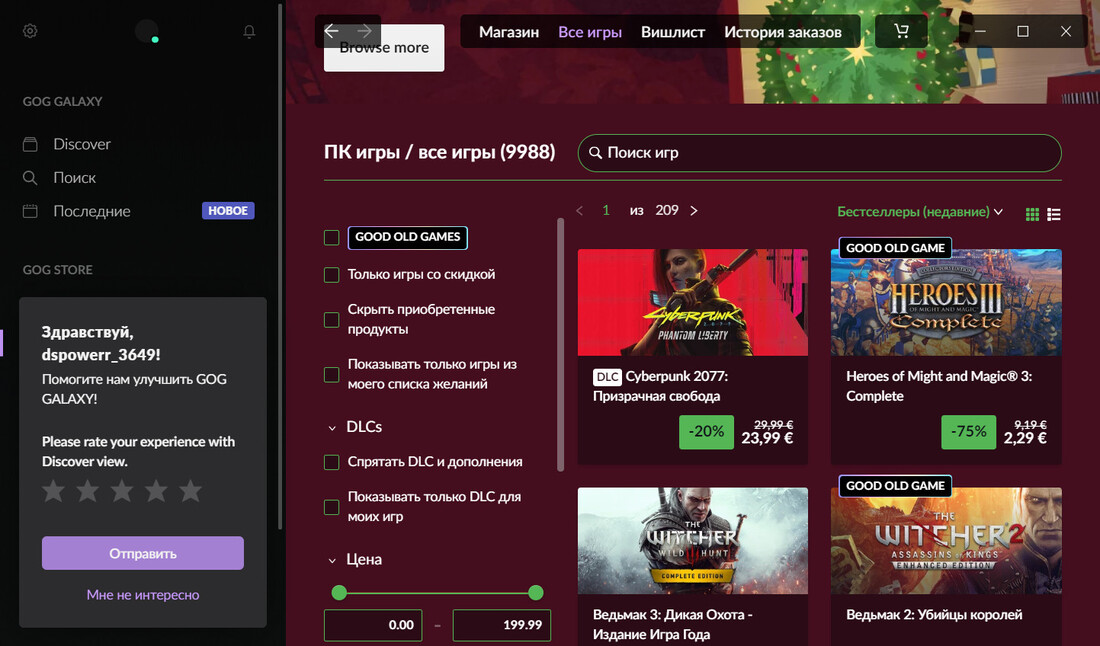Open the user profile avatar
The image size is (1100, 646).
click(147, 31)
